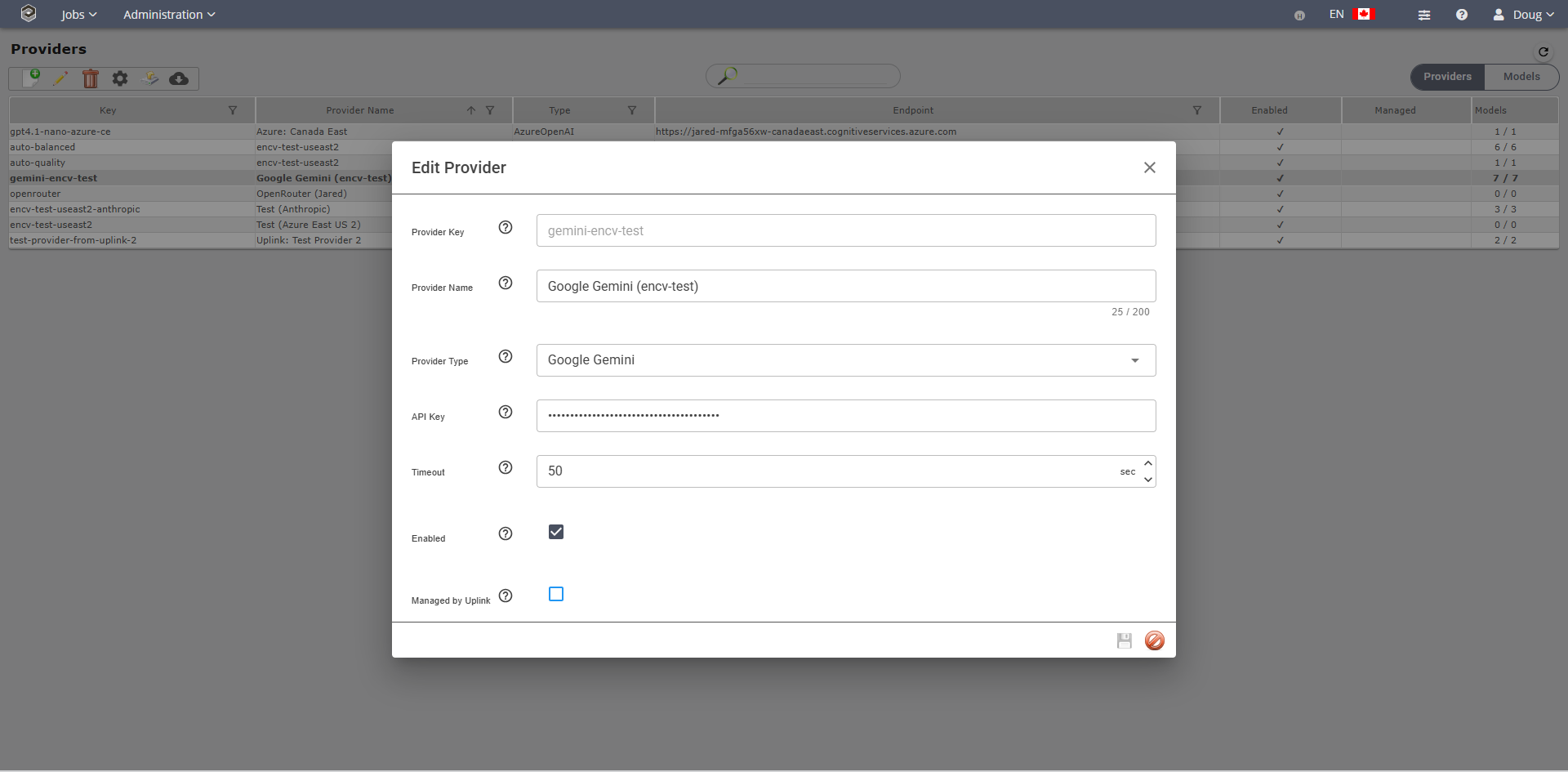Click the help icon beside API Key
Viewport: 1568px width, 772px height.
click(505, 412)
